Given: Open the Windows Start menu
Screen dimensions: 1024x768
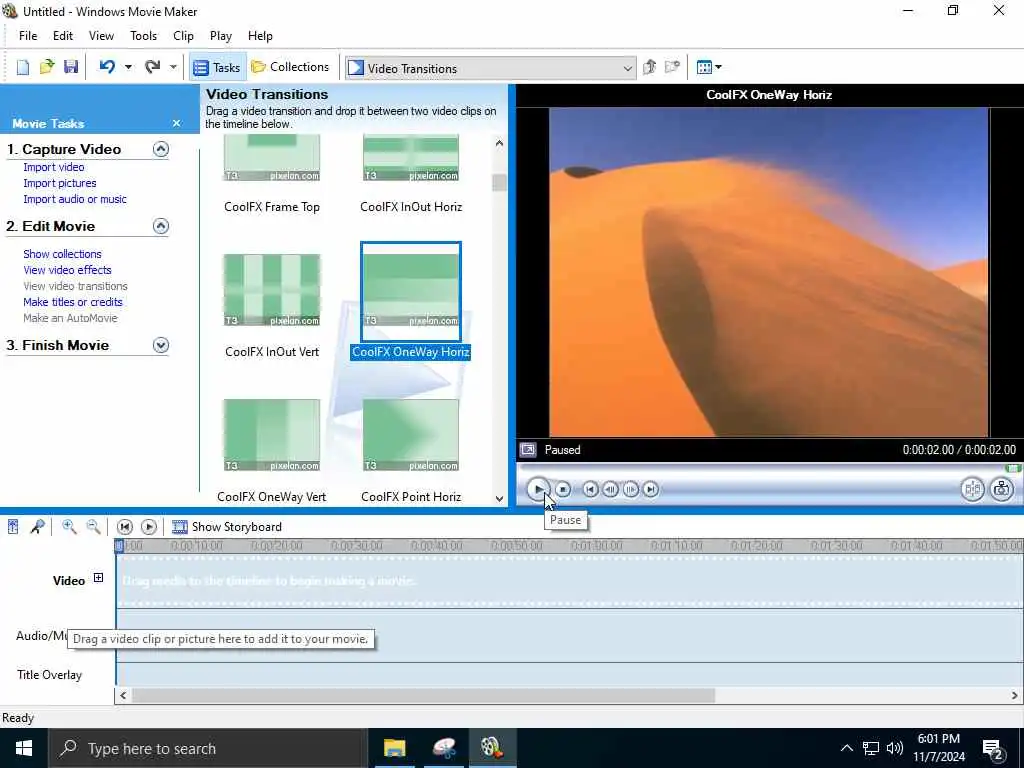Looking at the screenshot, I should (x=24, y=748).
